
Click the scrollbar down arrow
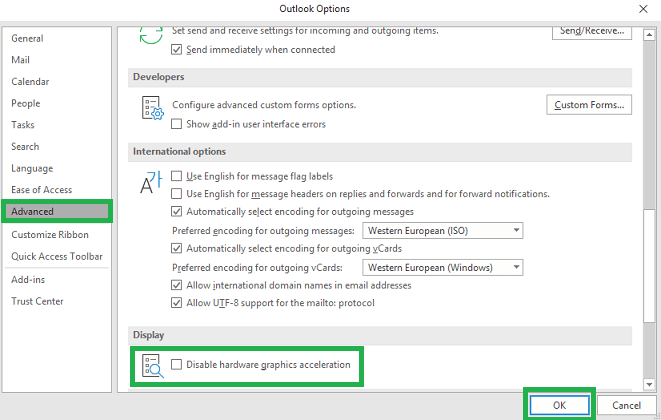click(x=649, y=384)
